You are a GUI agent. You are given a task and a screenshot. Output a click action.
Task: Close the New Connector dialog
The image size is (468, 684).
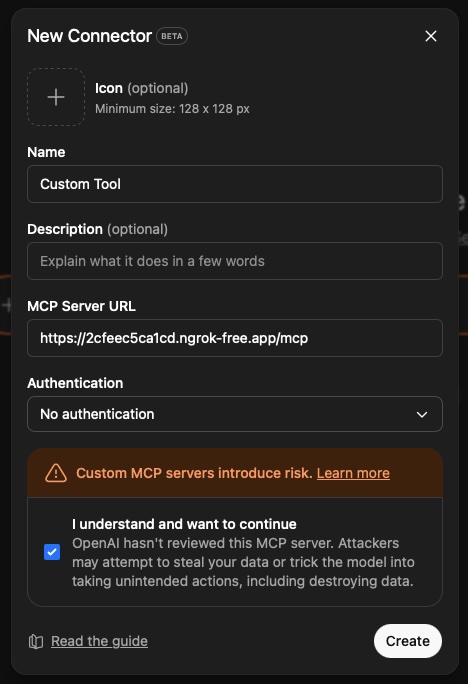(x=431, y=36)
